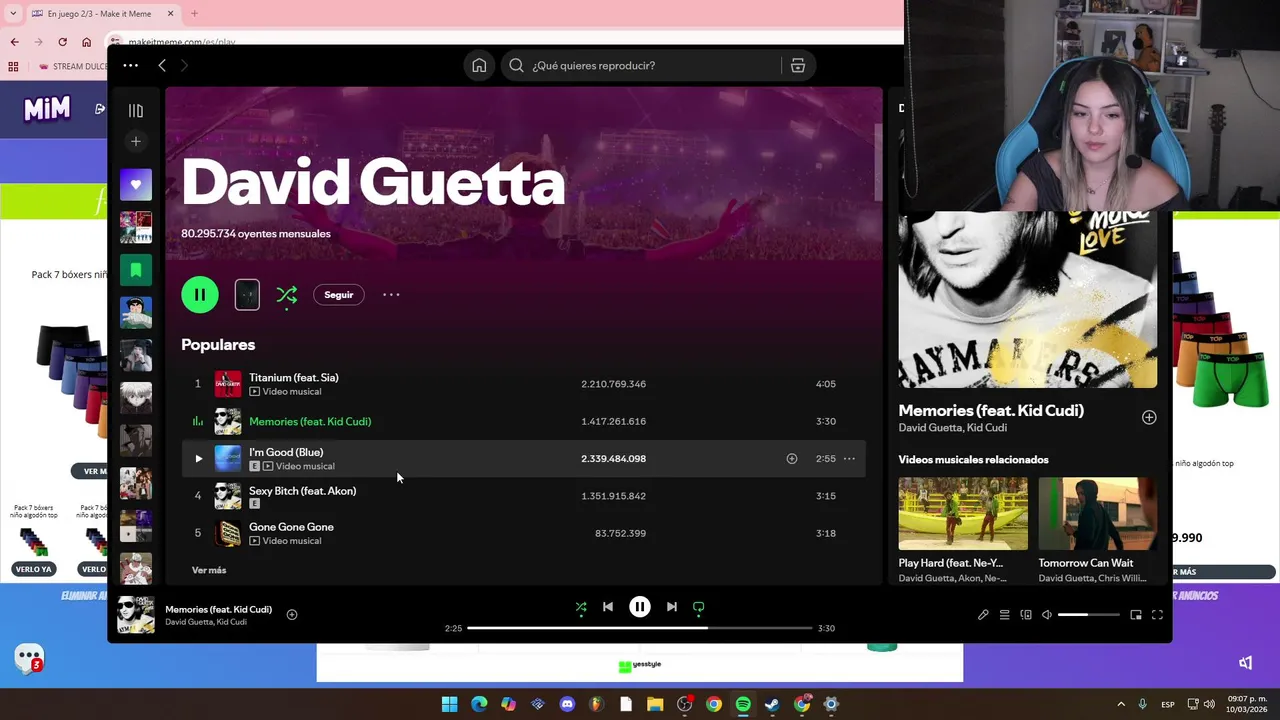Open Windows Start menu
The image size is (1280, 720).
point(449,704)
